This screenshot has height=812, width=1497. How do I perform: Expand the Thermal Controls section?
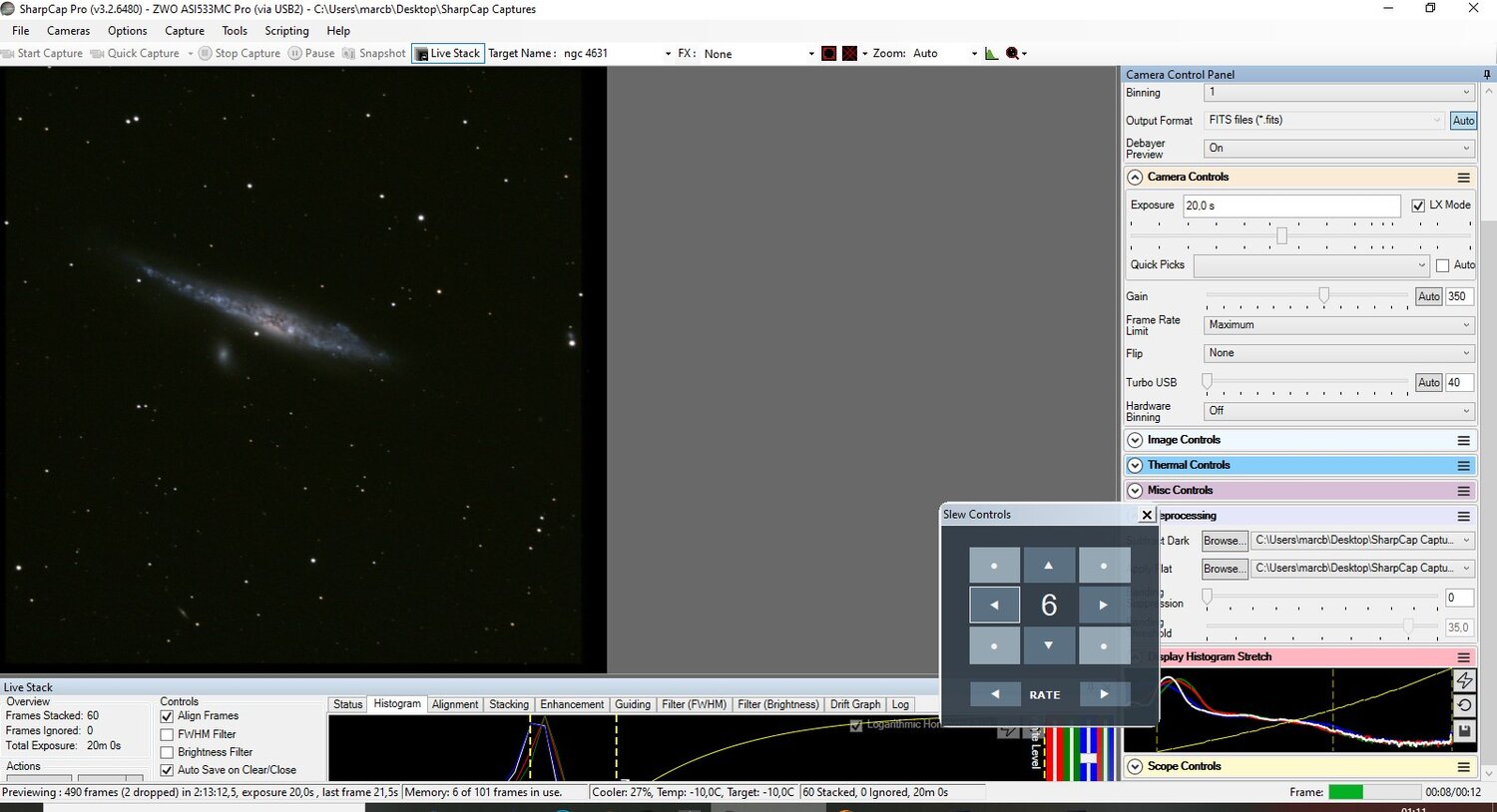pyautogui.click(x=1135, y=465)
